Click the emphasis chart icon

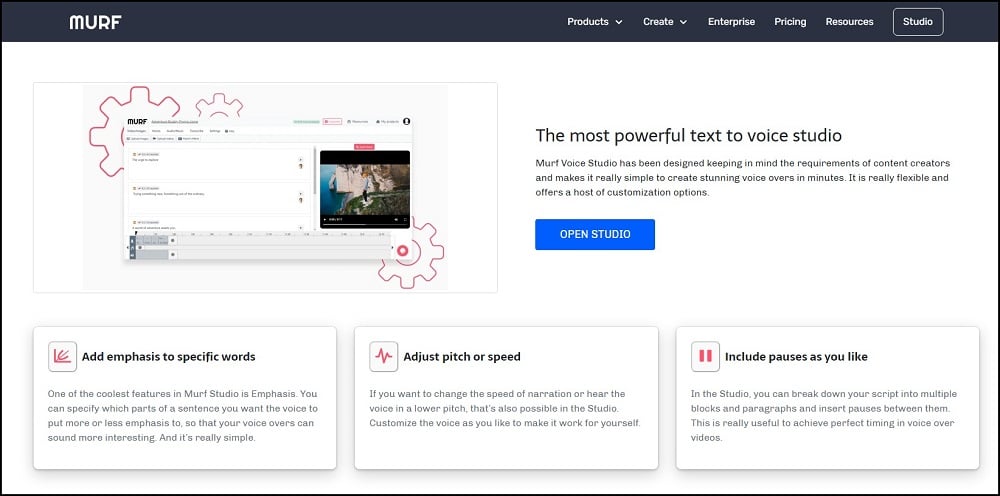click(x=62, y=356)
